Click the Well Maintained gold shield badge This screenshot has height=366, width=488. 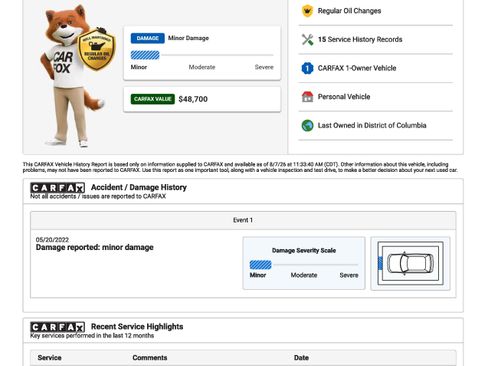pos(96,50)
